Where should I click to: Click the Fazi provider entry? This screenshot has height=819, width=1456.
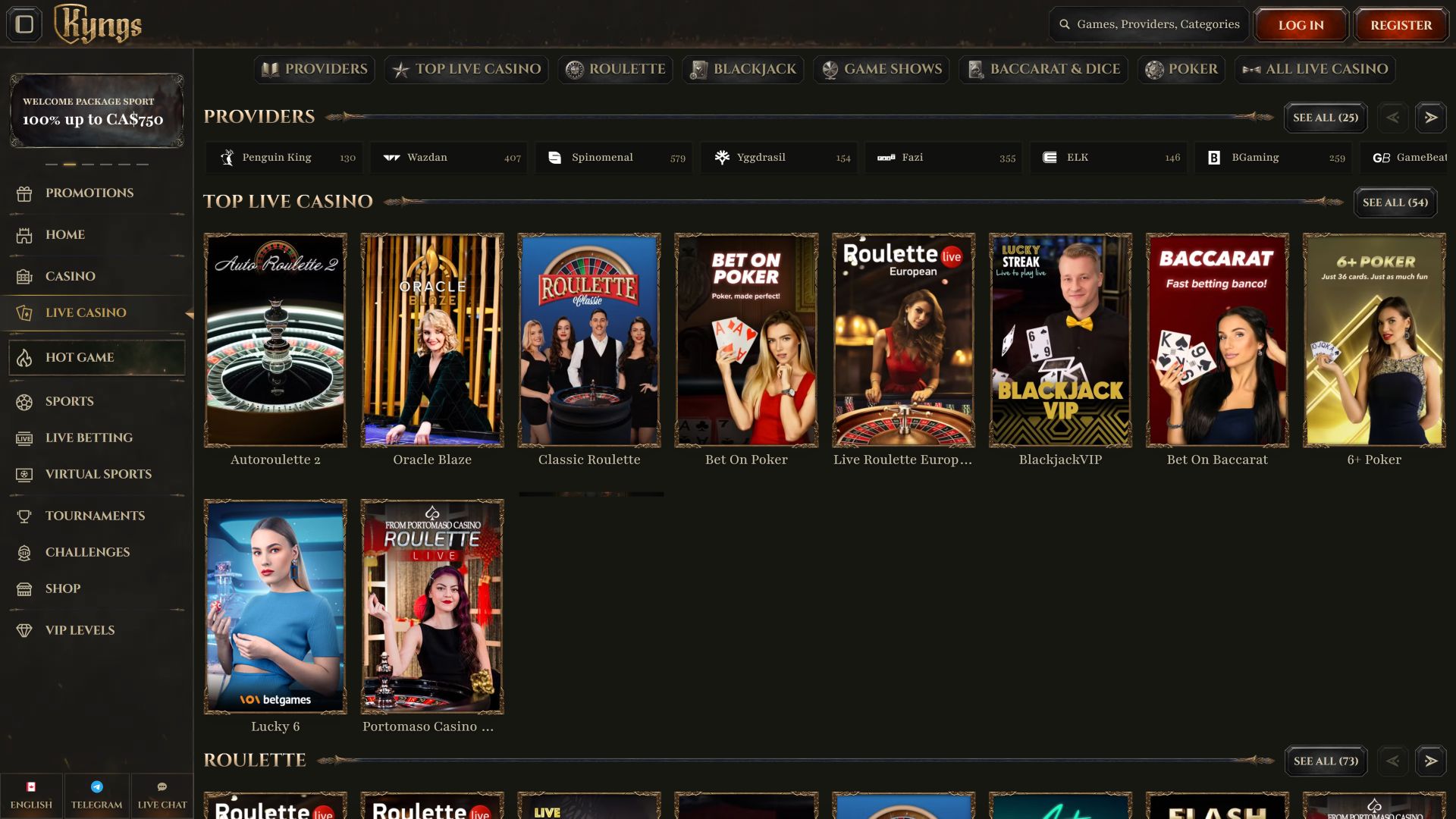point(943,158)
